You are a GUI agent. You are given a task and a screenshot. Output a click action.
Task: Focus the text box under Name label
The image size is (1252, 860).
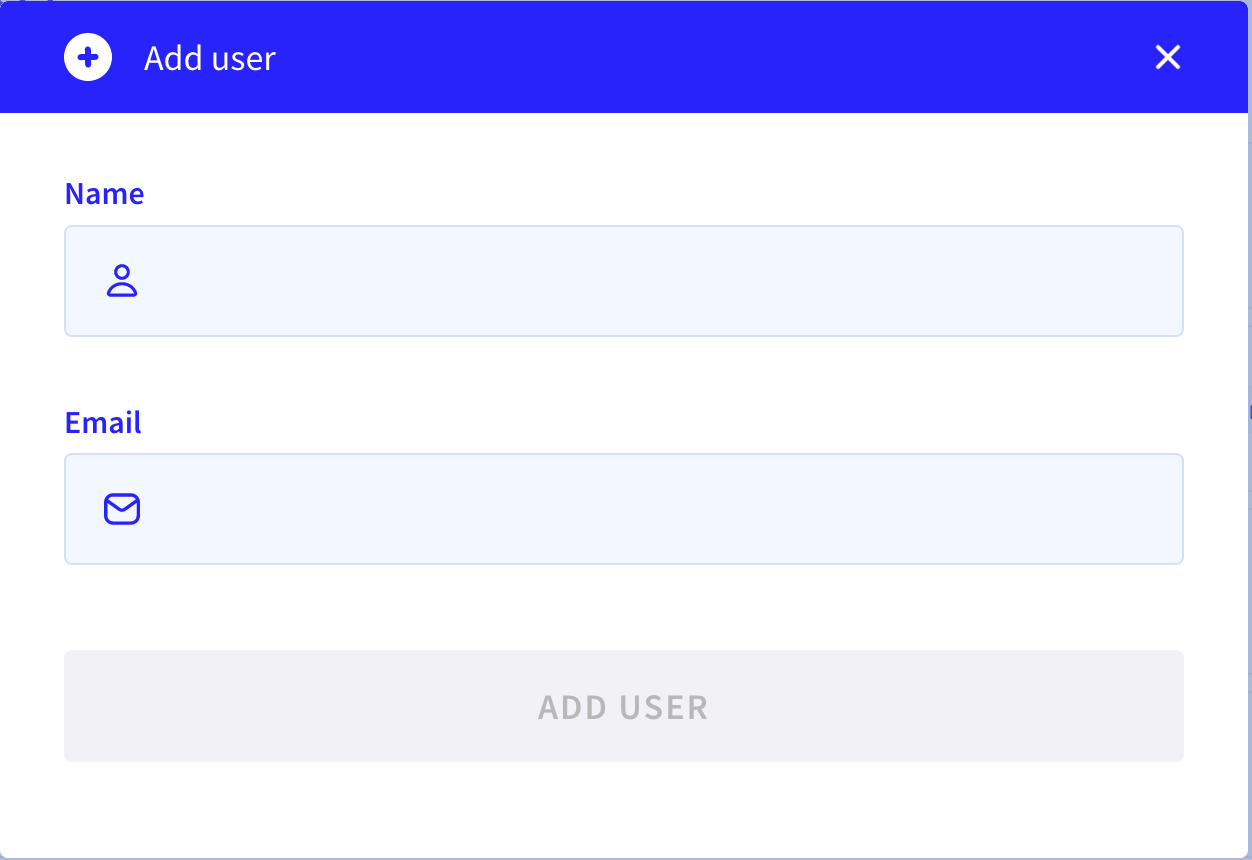click(x=624, y=281)
